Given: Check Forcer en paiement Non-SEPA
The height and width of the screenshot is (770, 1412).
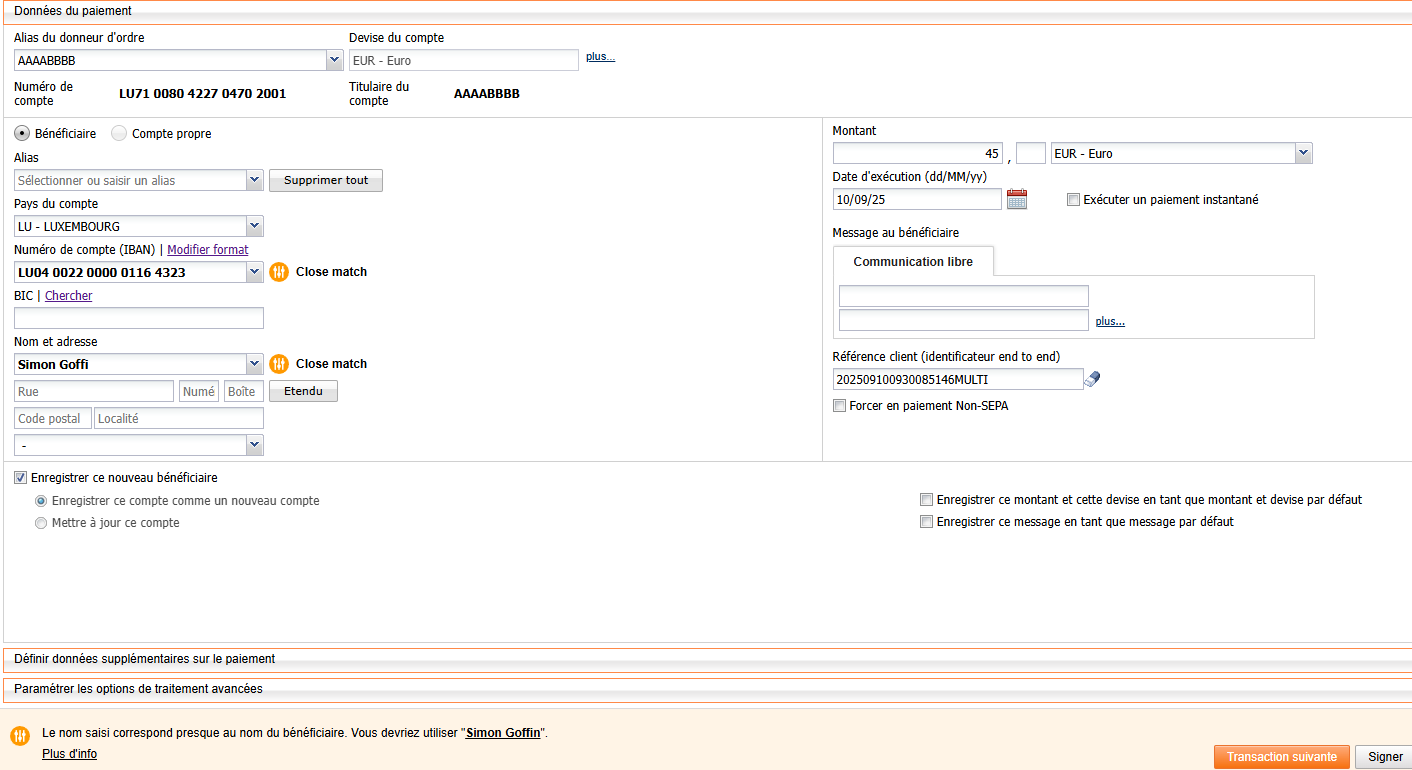Looking at the screenshot, I should (x=839, y=406).
